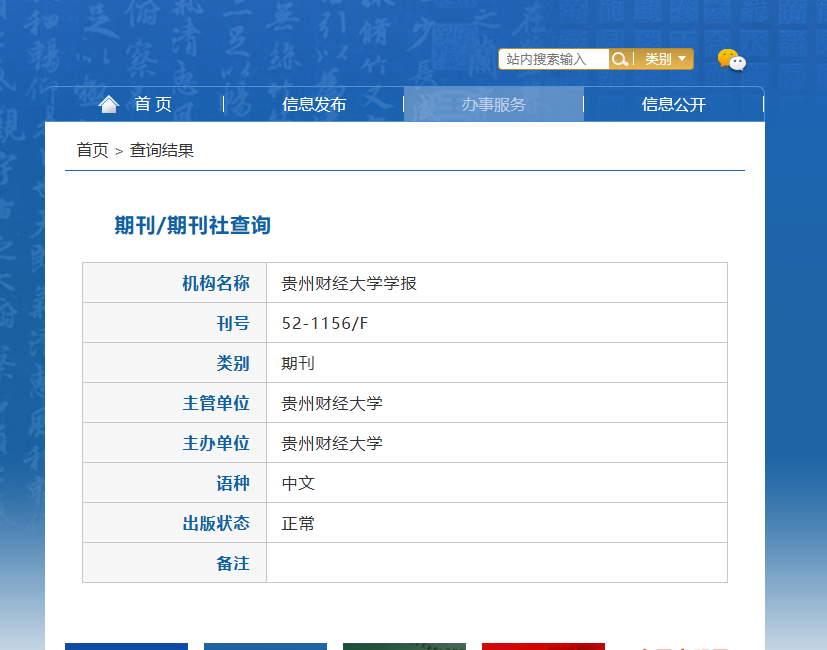
Task: Open the 信息公开 navigation menu
Action: point(674,104)
